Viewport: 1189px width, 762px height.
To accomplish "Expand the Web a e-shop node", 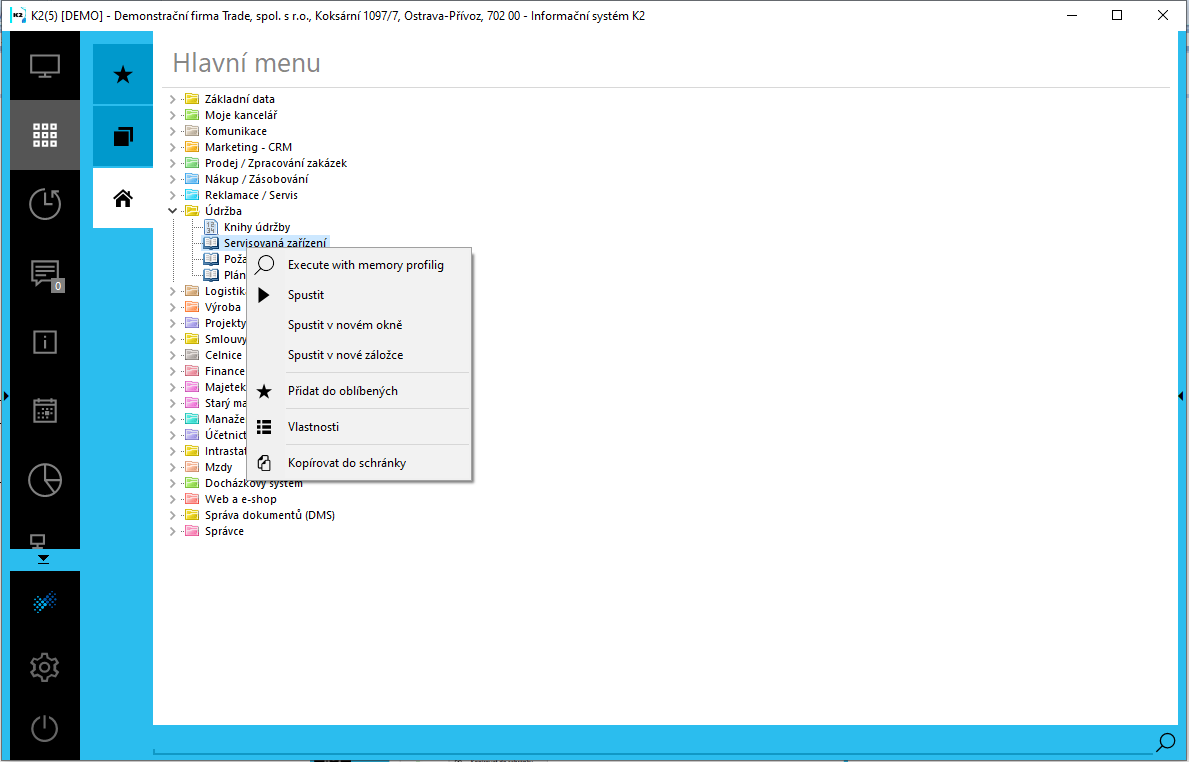I will click(173, 500).
